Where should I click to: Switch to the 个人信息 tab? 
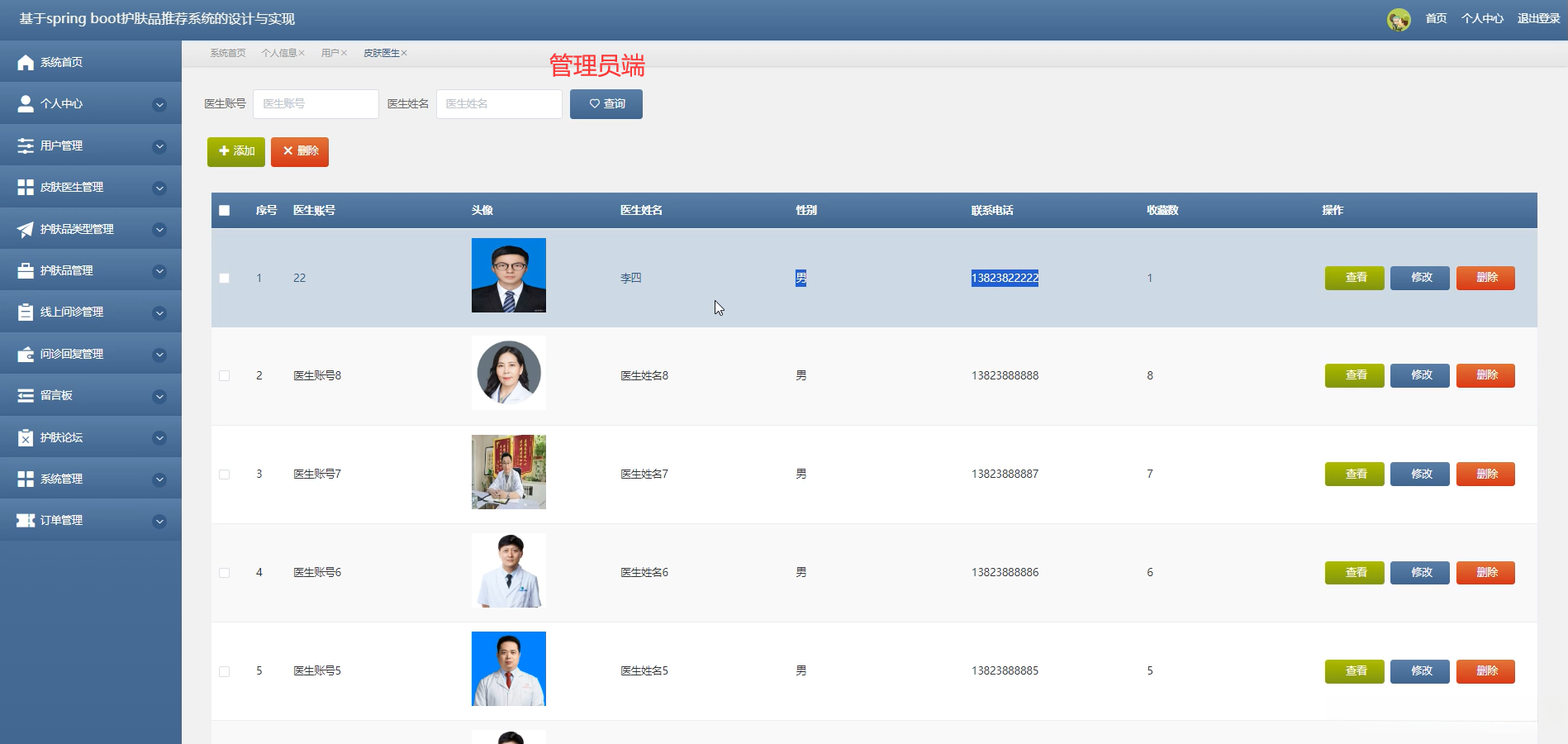click(279, 53)
